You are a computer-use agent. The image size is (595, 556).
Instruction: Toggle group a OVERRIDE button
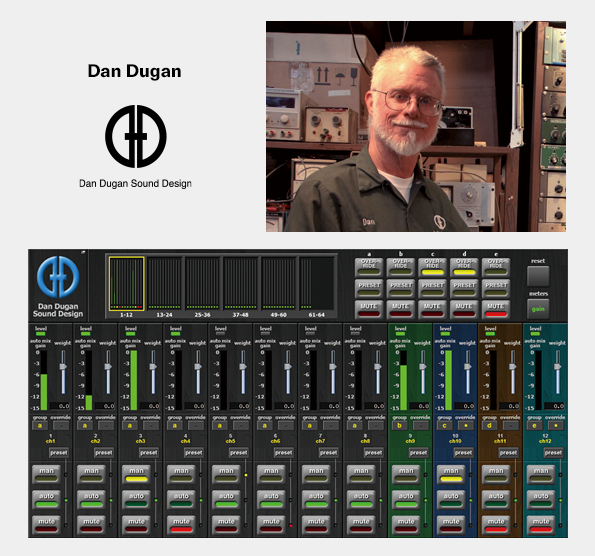tap(369, 267)
